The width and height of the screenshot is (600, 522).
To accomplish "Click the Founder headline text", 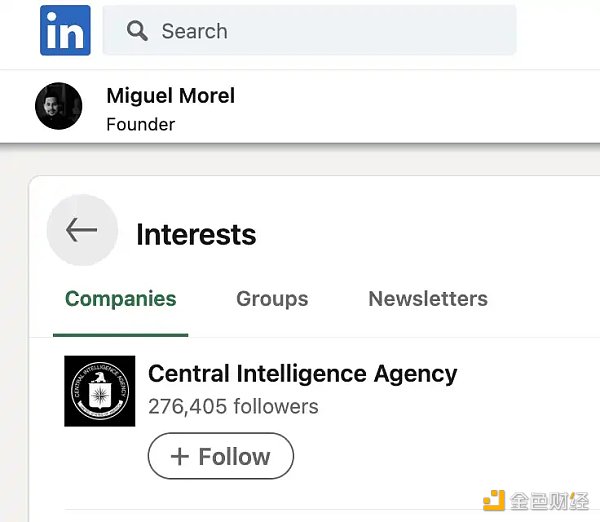I will [140, 124].
